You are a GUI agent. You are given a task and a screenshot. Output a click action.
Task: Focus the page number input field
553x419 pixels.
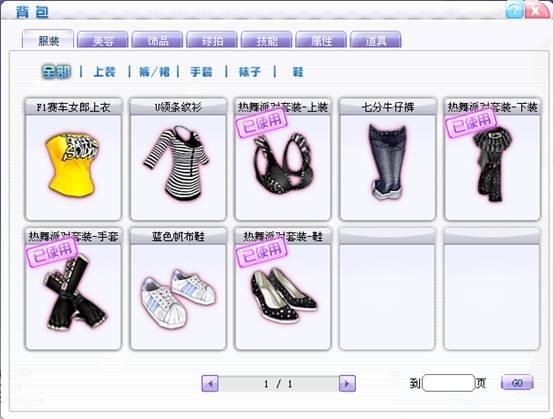tap(449, 383)
